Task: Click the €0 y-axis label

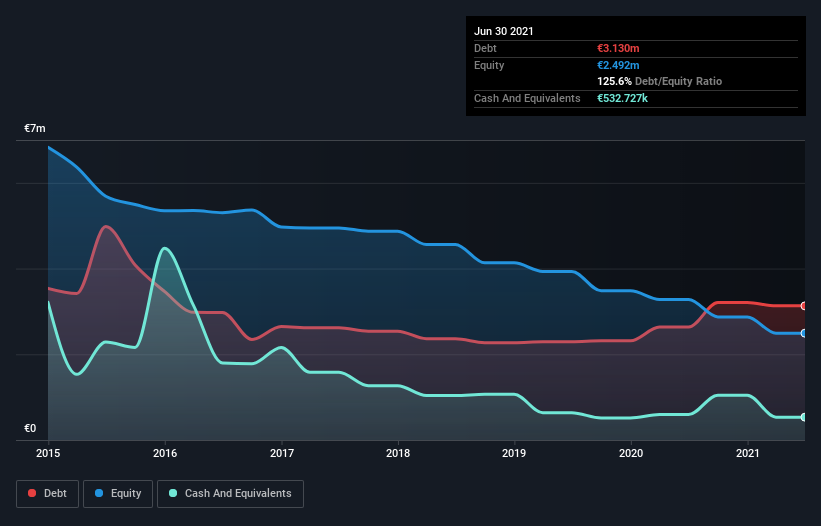Action: [30, 429]
